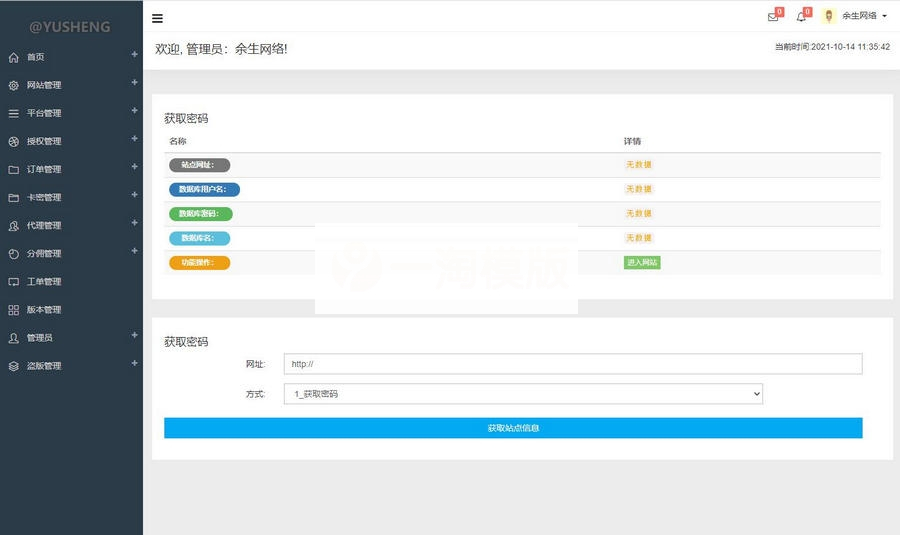Viewport: 900px width, 535px height.
Task: Click the user avatar icon
Action: pyautogui.click(x=828, y=16)
